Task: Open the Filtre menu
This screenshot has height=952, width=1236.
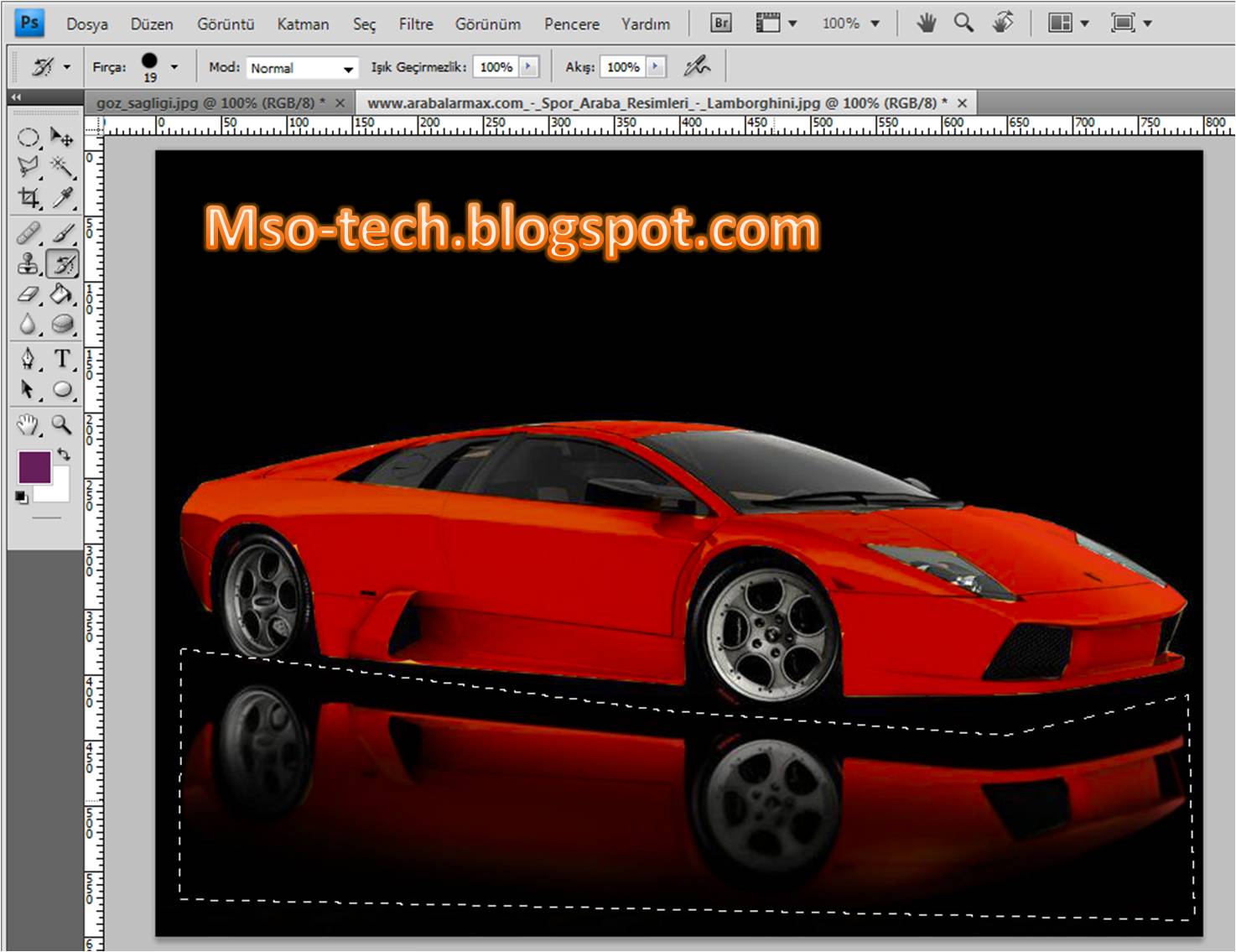Action: point(416,24)
